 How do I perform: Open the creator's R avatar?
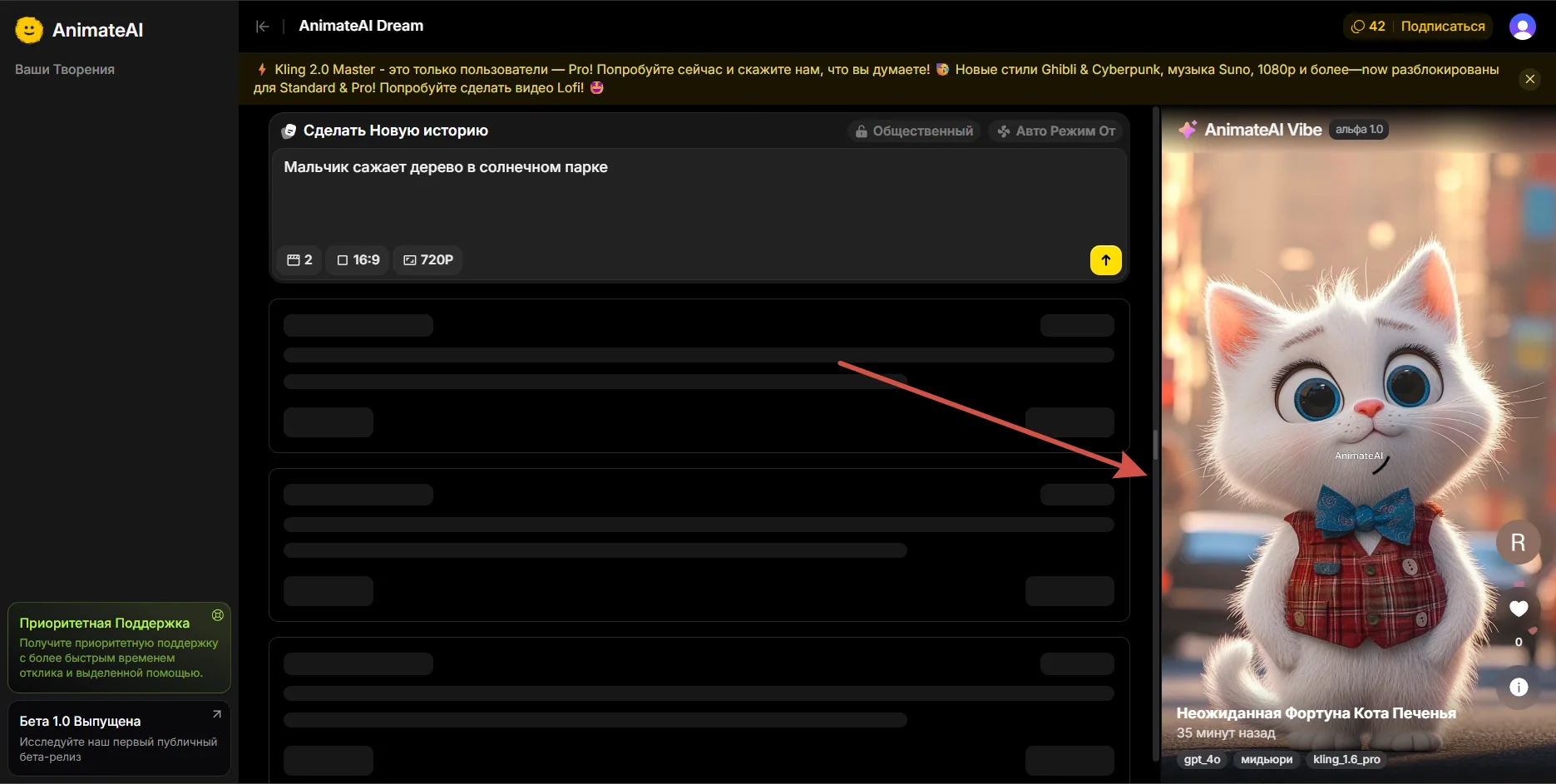click(x=1518, y=543)
